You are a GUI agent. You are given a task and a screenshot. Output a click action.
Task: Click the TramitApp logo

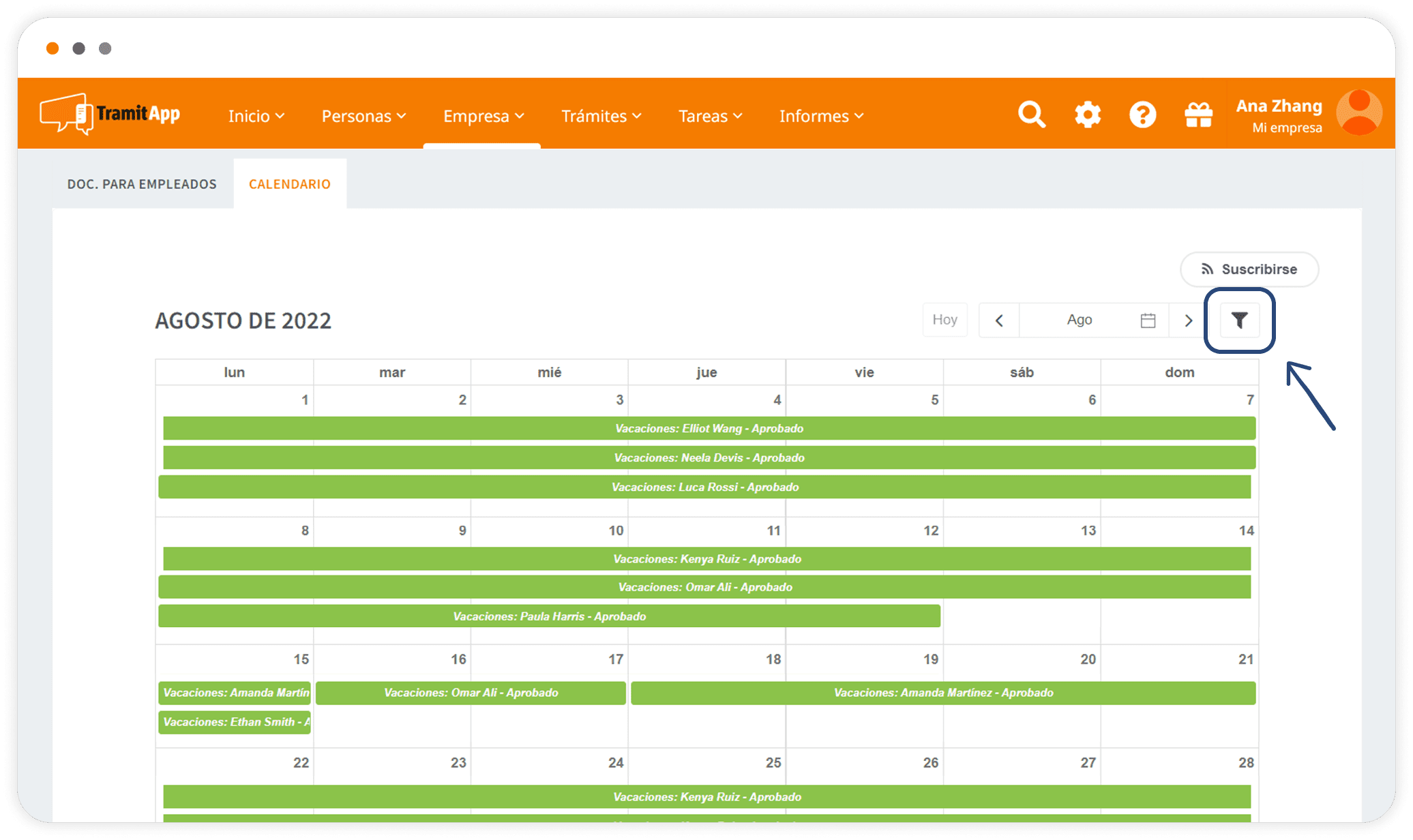110,113
